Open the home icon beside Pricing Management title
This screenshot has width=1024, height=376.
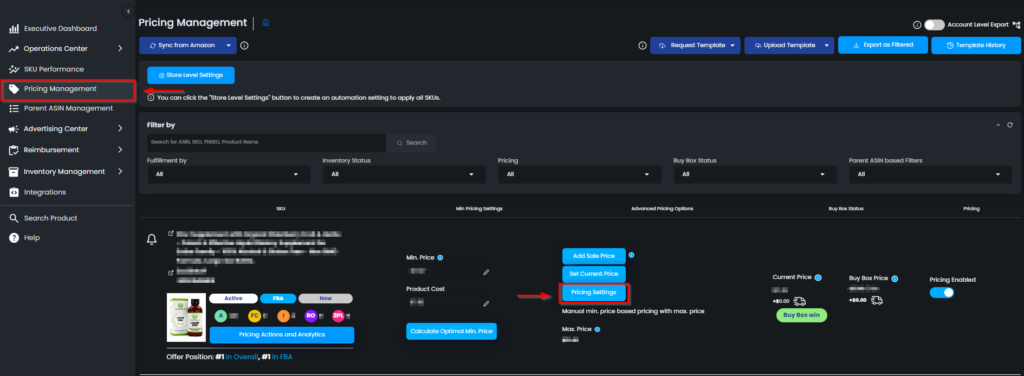(266, 23)
